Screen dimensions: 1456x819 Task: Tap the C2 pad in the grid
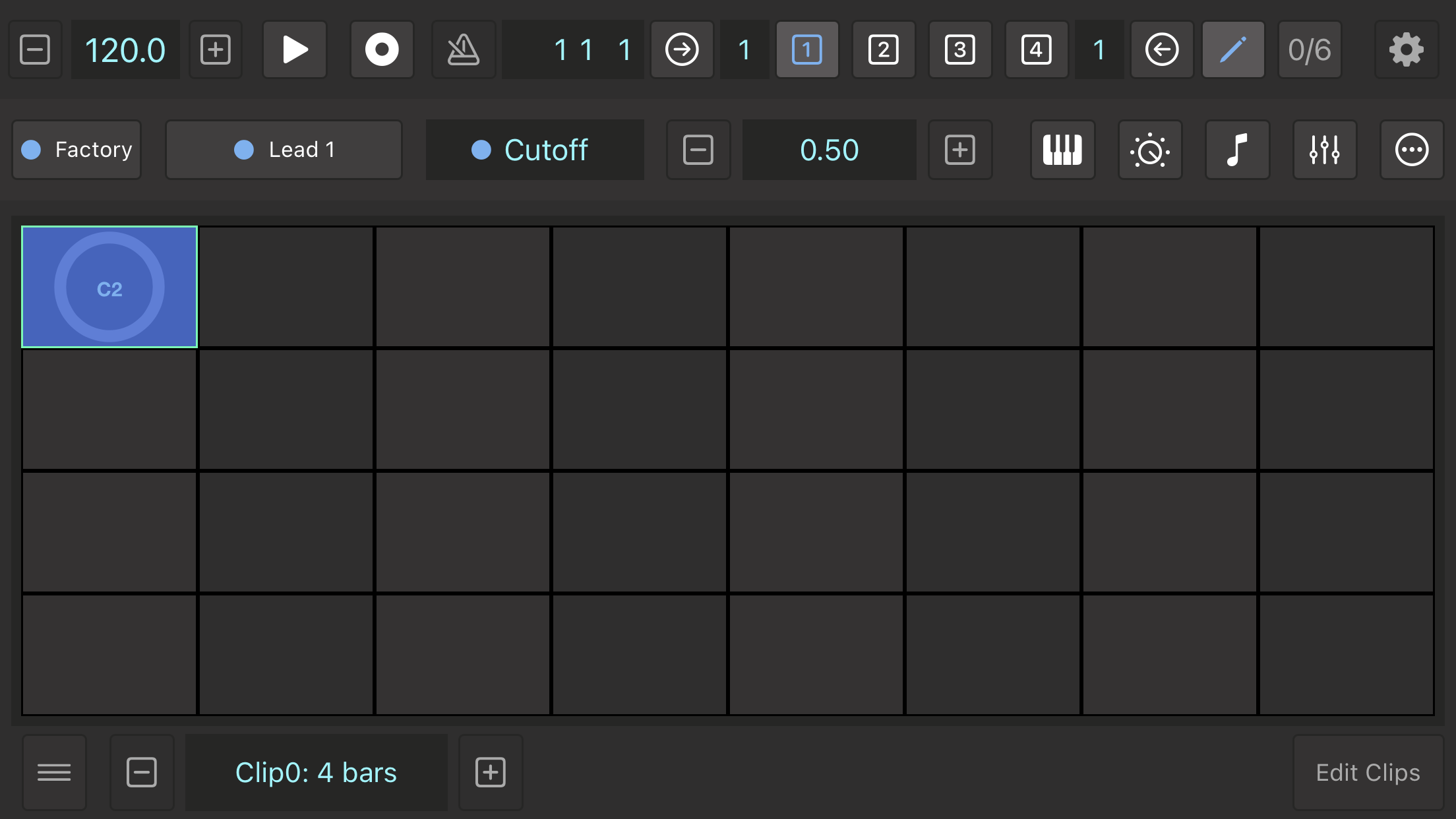109,287
